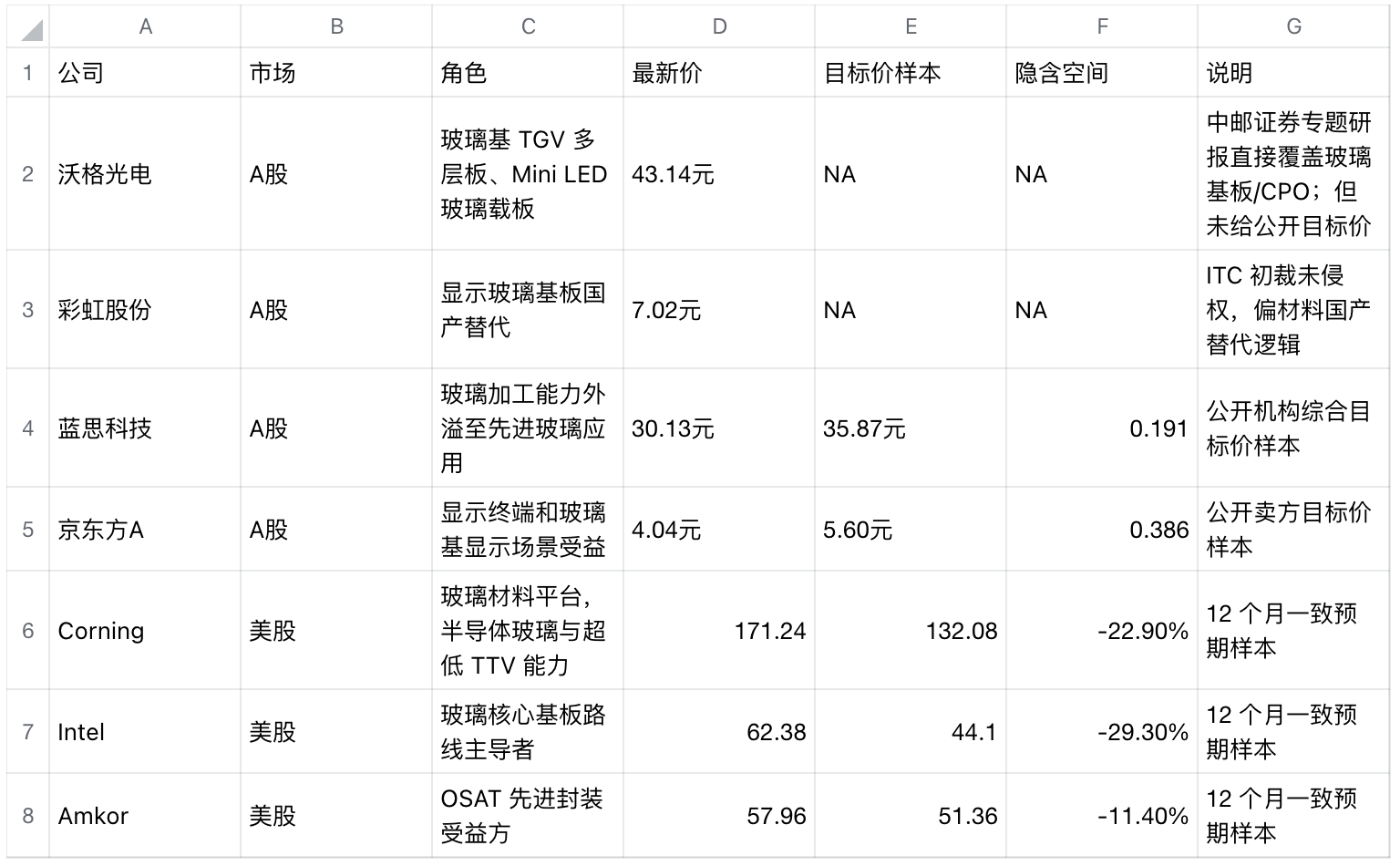Select cell reading 玻璃核心基板路线主导者
This screenshot has width=1400, height=866.
528,732
